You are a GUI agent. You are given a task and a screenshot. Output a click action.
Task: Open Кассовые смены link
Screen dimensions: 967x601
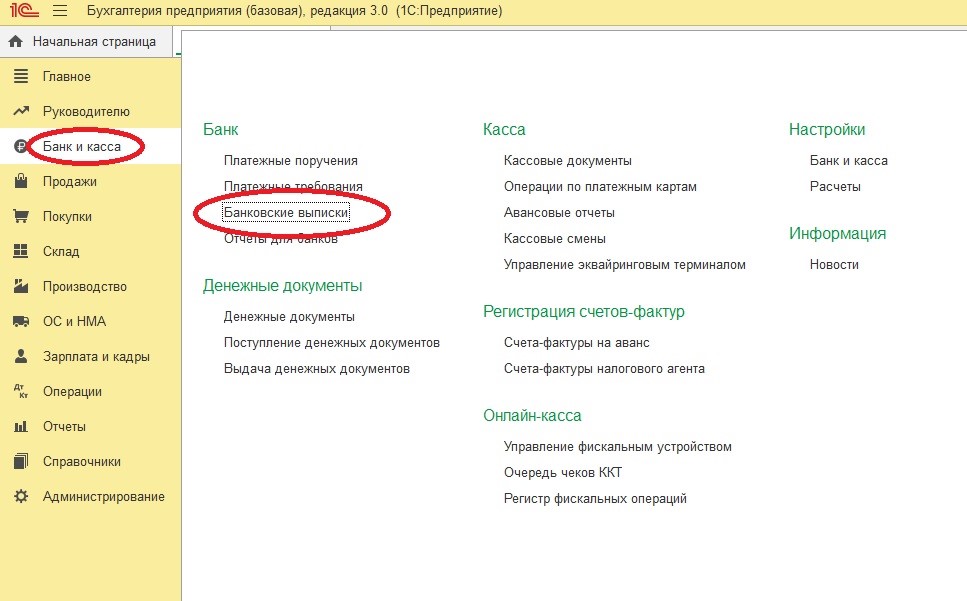[x=554, y=239]
